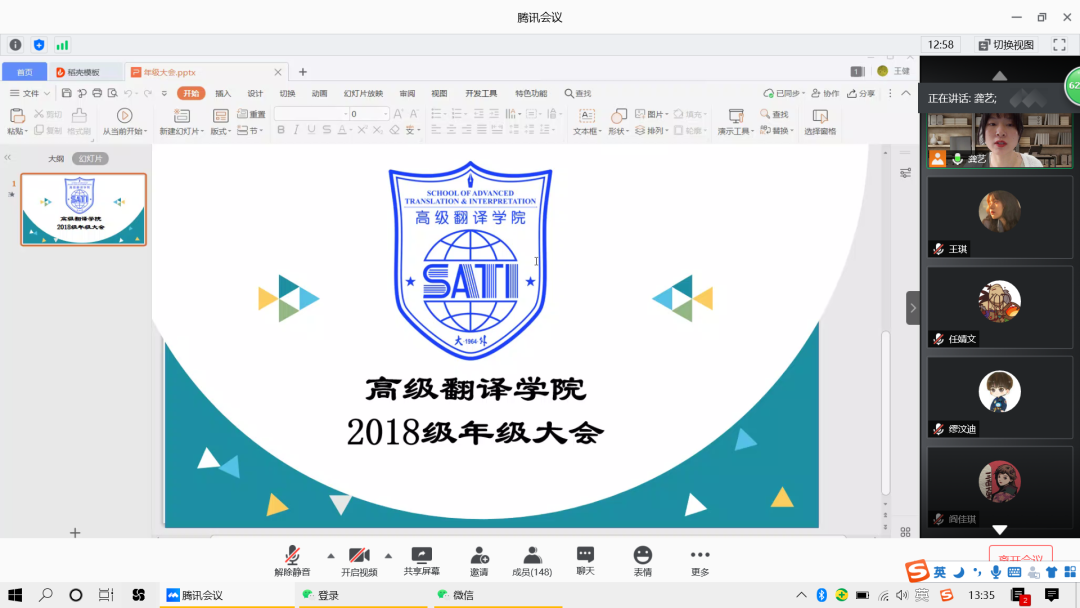Open the Selection Pane (选择窗格) icon
Viewport: 1080px width, 608px height.
point(820,120)
